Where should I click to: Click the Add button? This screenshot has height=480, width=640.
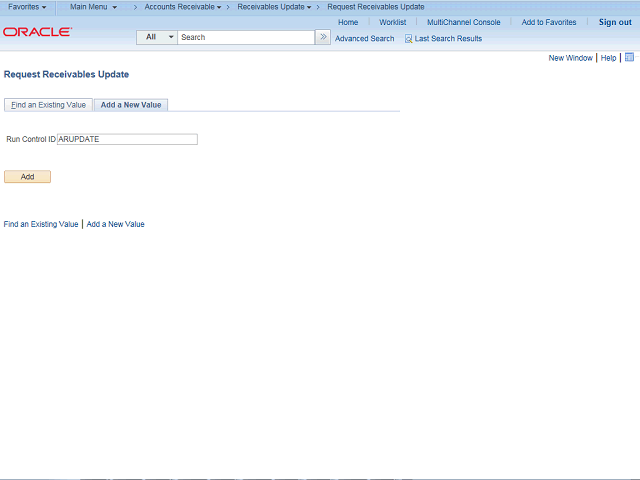(x=27, y=177)
